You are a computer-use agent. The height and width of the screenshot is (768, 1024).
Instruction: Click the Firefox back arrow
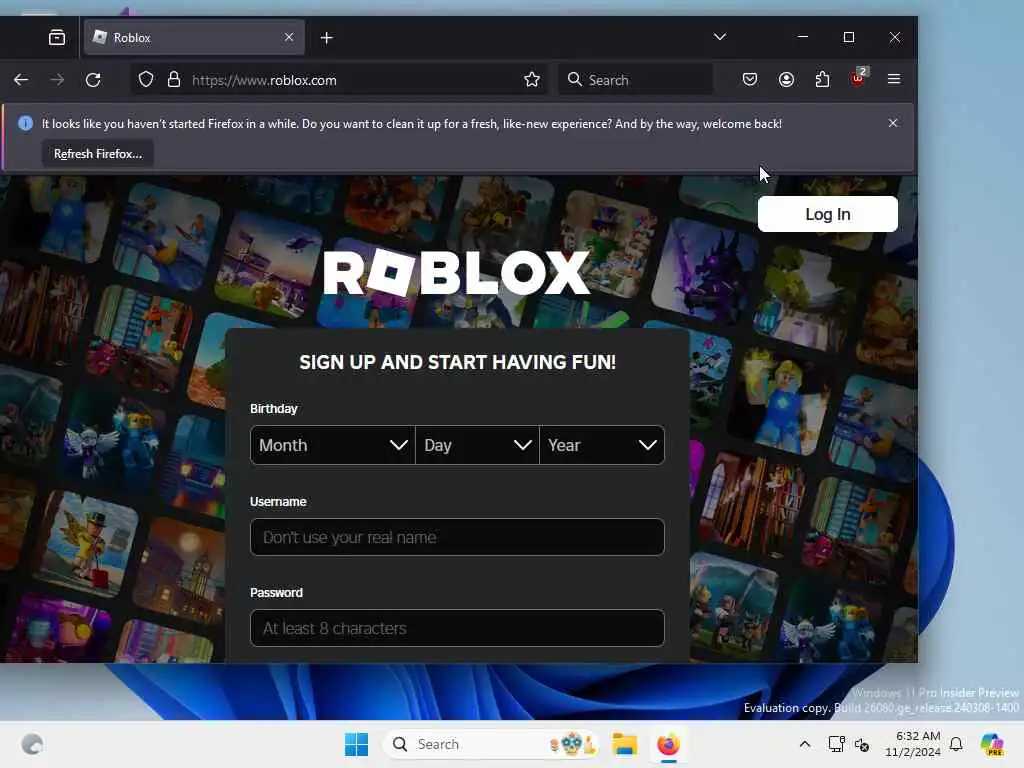click(21, 80)
